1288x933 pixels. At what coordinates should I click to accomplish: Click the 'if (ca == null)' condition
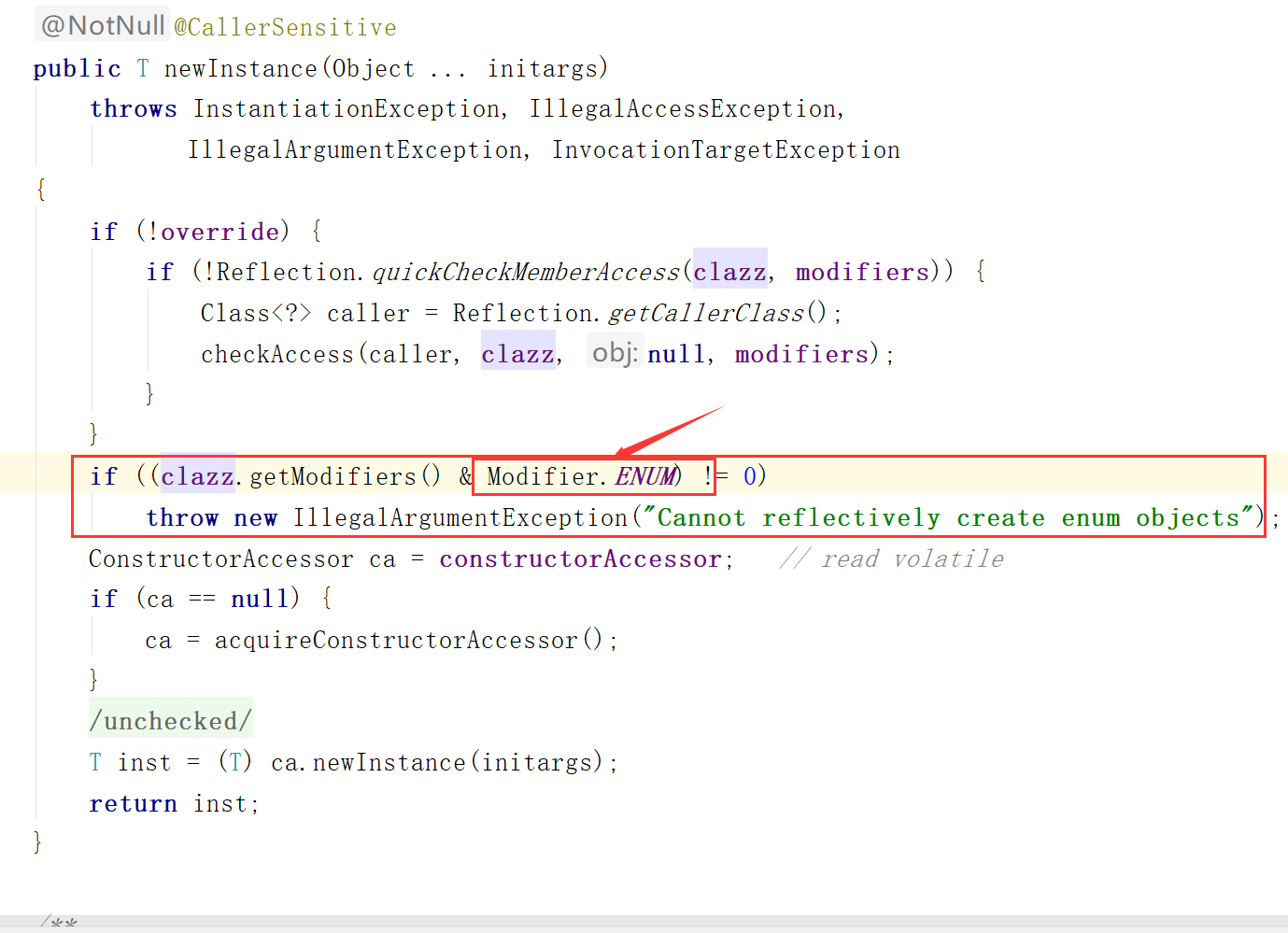(x=194, y=600)
